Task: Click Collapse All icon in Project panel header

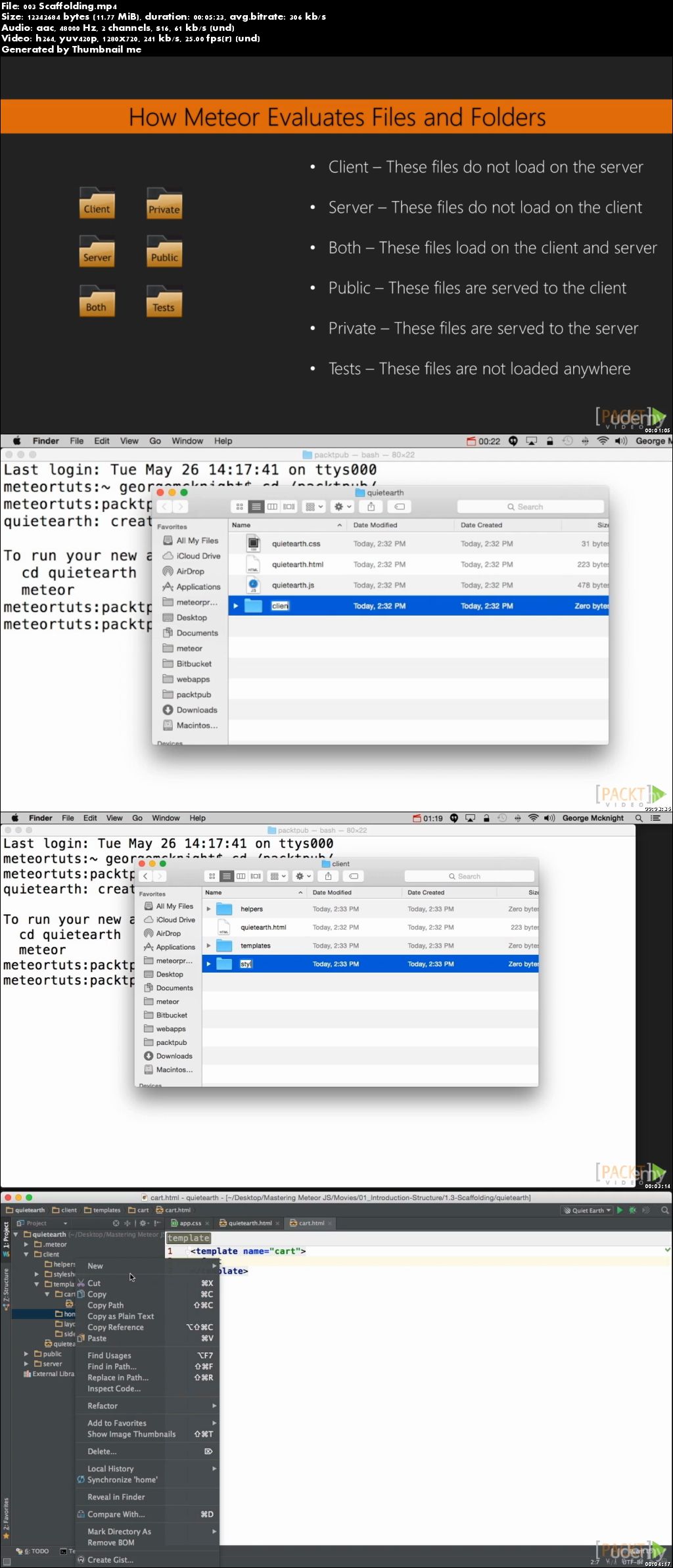Action: 128,1223
